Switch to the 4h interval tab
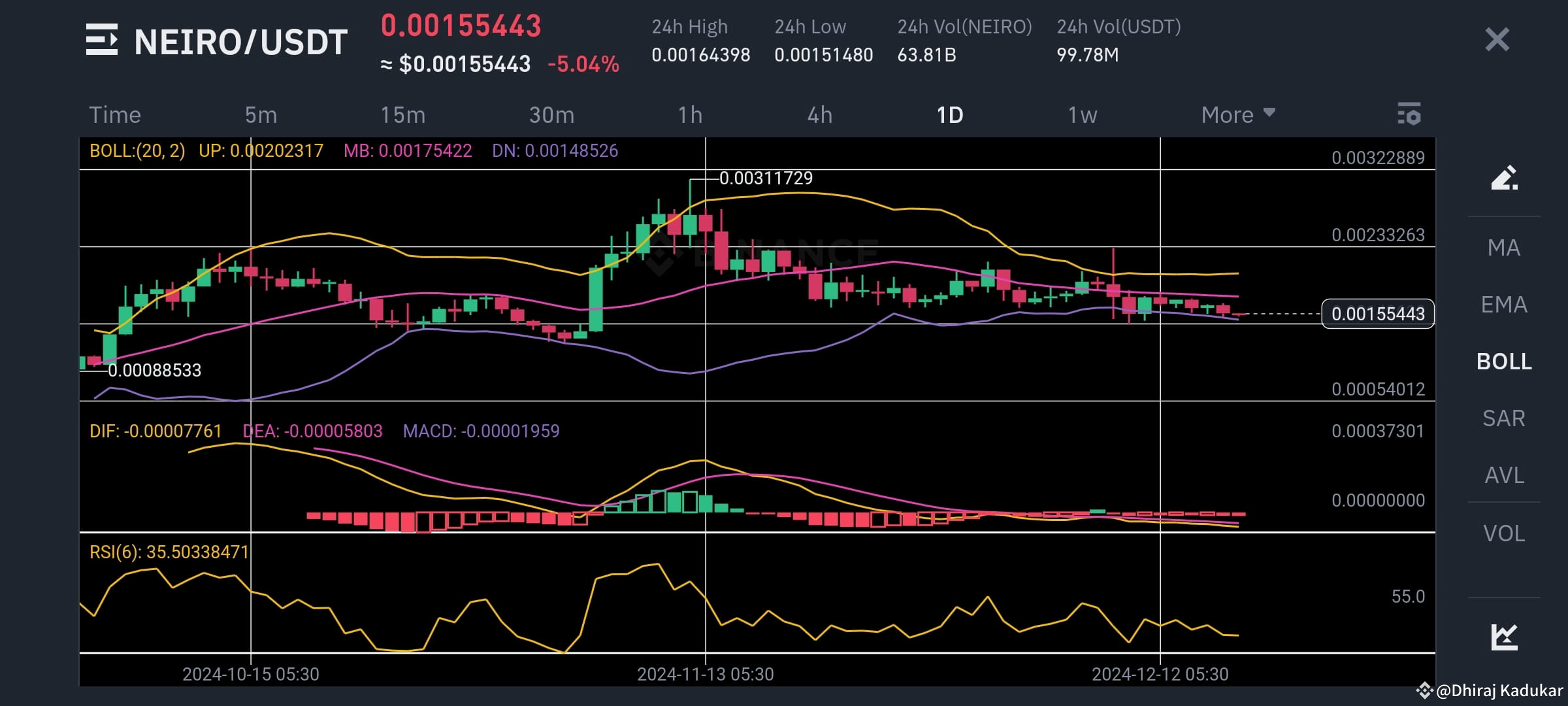The height and width of the screenshot is (706, 1568). [819, 115]
